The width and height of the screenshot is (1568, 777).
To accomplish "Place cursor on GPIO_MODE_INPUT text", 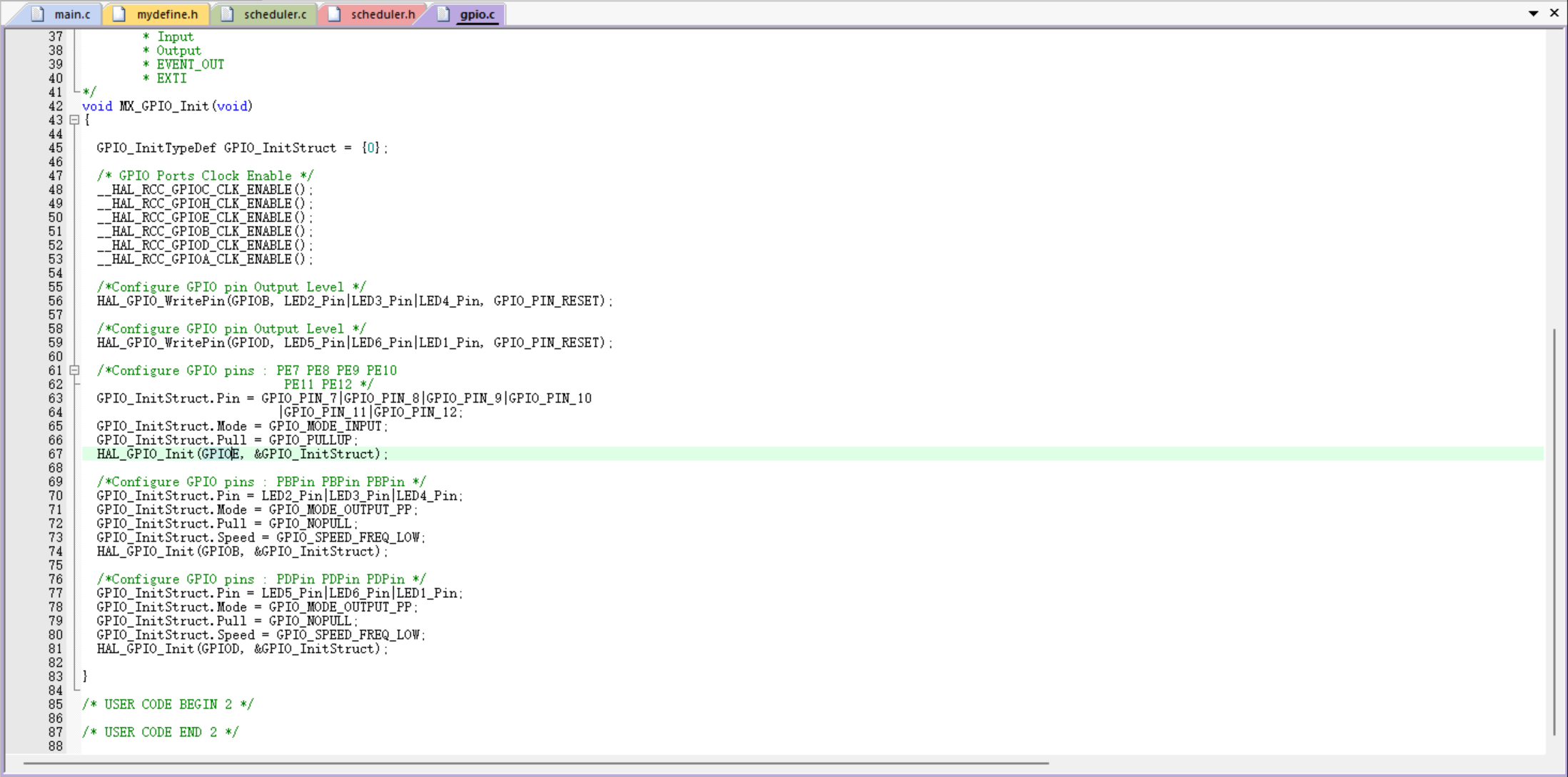I will (325, 427).
